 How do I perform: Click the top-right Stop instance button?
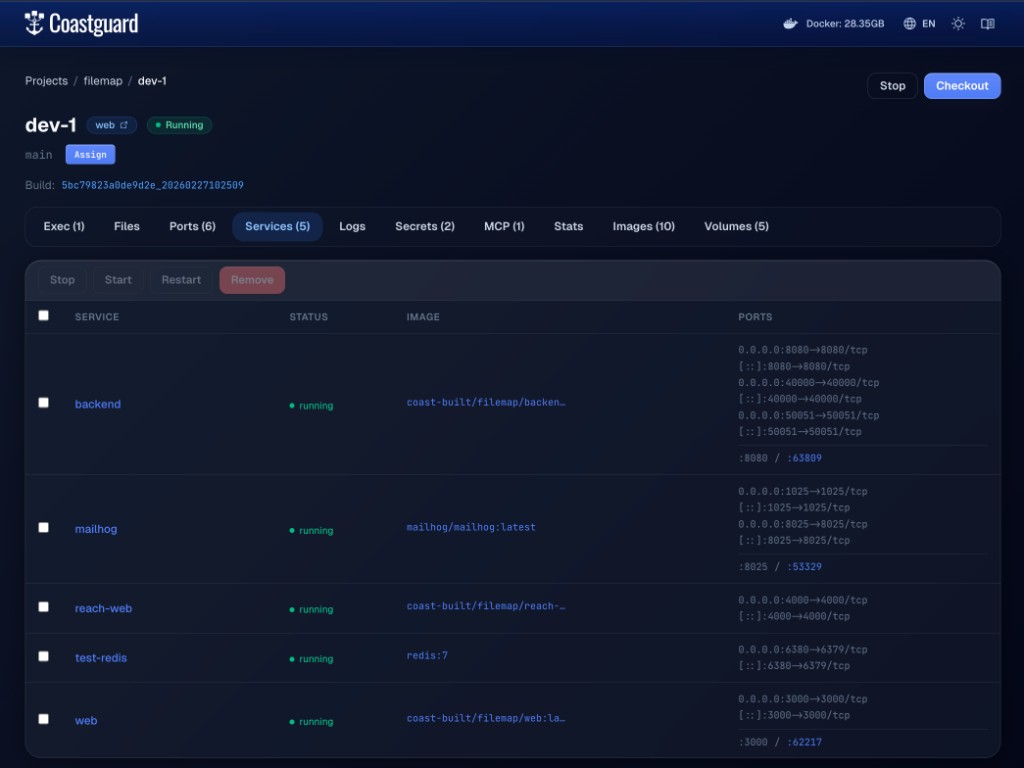pyautogui.click(x=892, y=86)
